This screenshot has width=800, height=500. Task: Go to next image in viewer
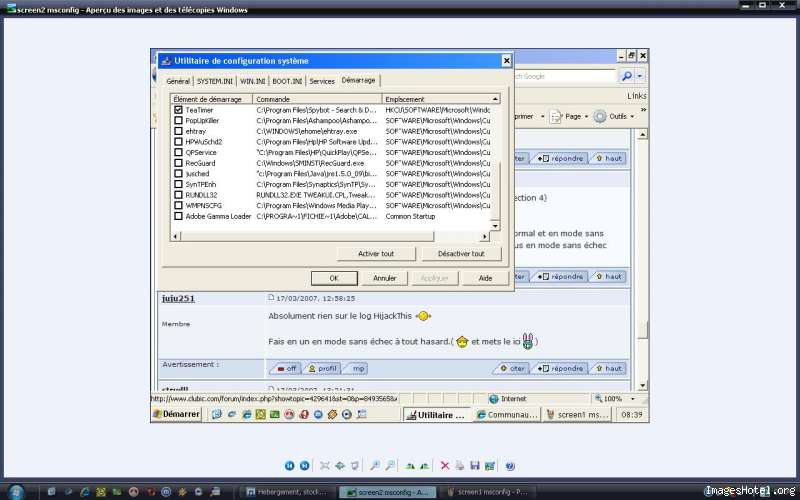point(305,465)
